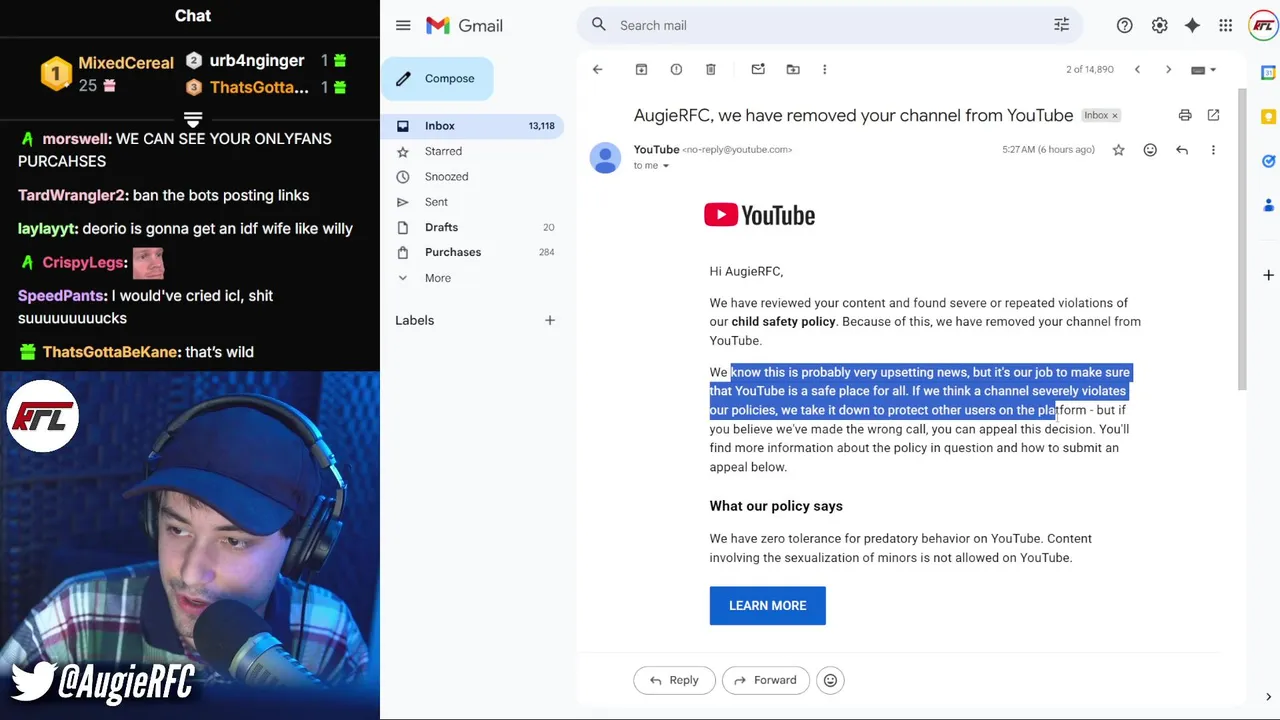
Task: Archive this email
Action: [x=642, y=69]
